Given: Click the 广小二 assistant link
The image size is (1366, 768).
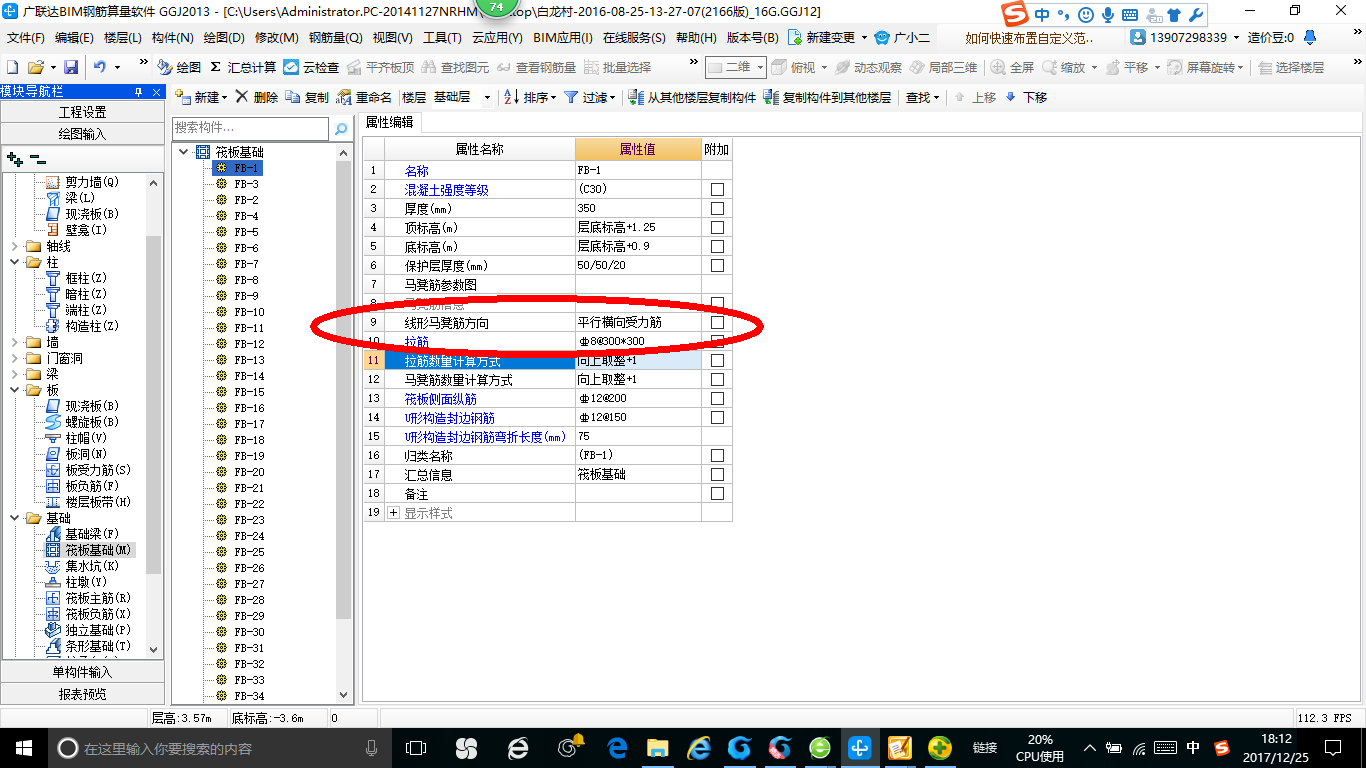Looking at the screenshot, I should (902, 37).
